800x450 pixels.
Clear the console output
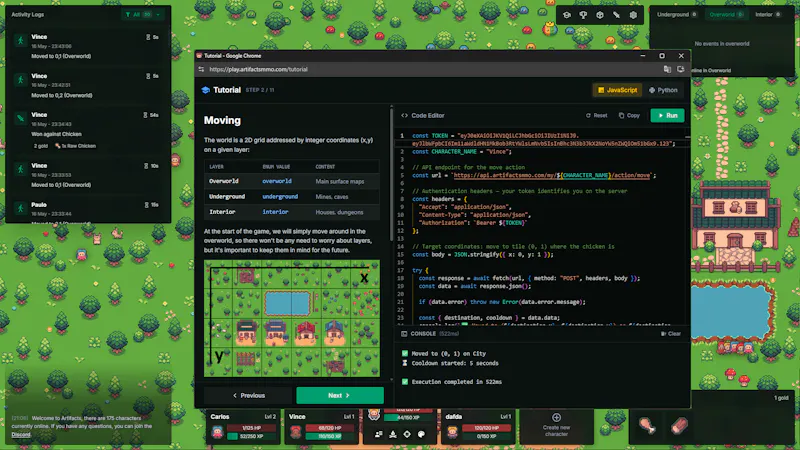(671, 334)
